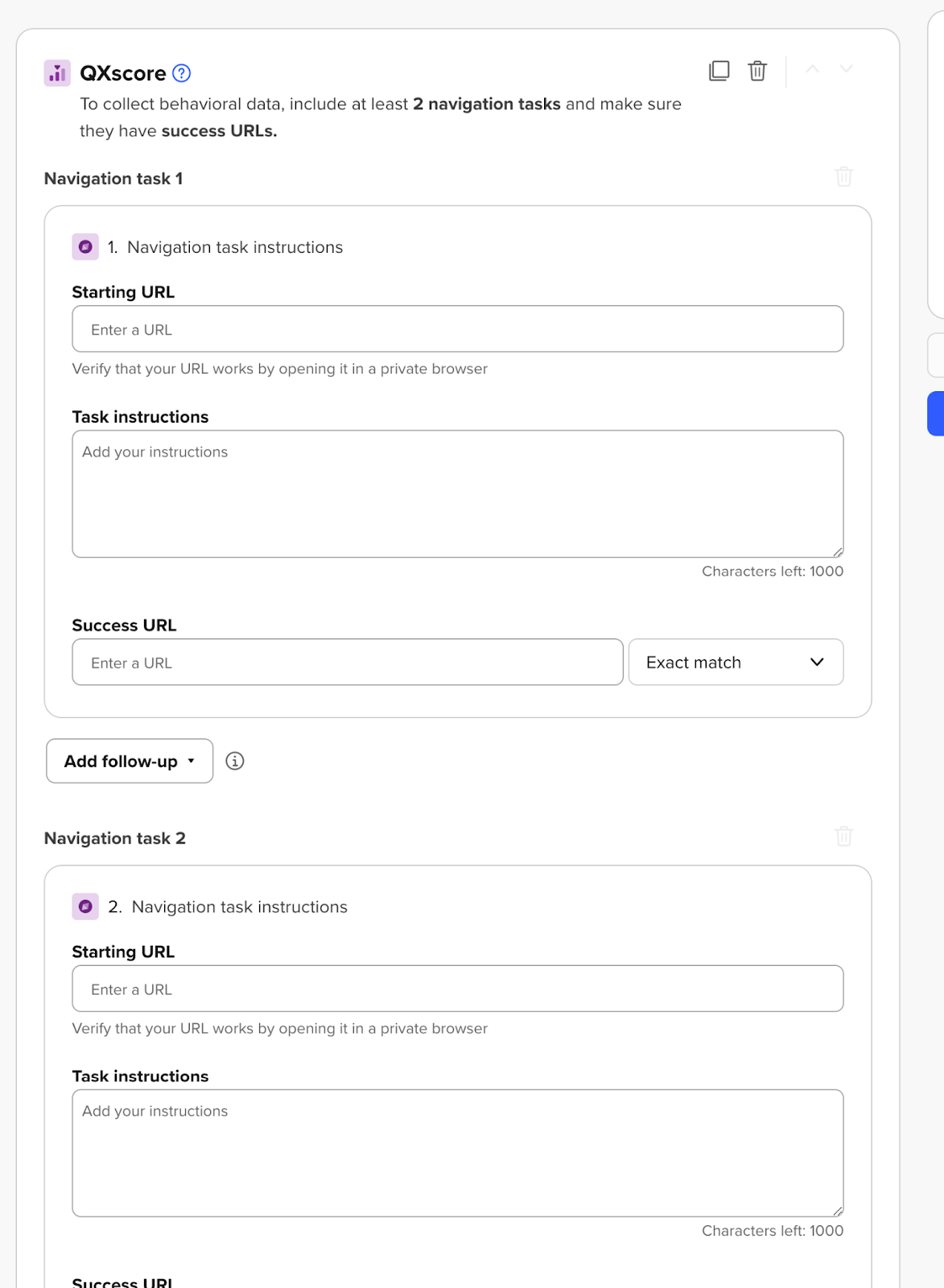Delete the QXscore block using trash icon

pos(757,71)
